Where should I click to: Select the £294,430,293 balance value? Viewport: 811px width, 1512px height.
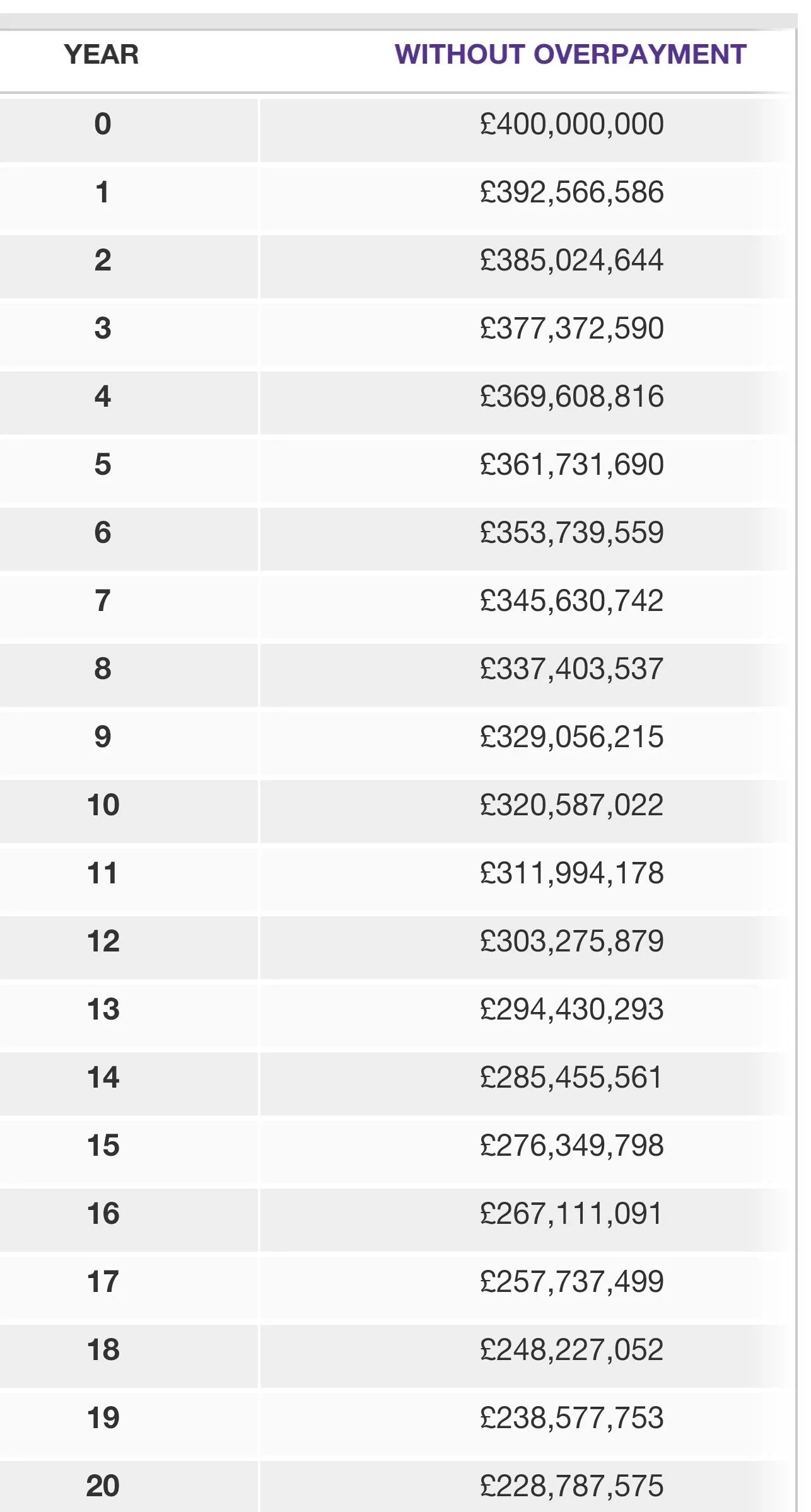[x=571, y=1009]
